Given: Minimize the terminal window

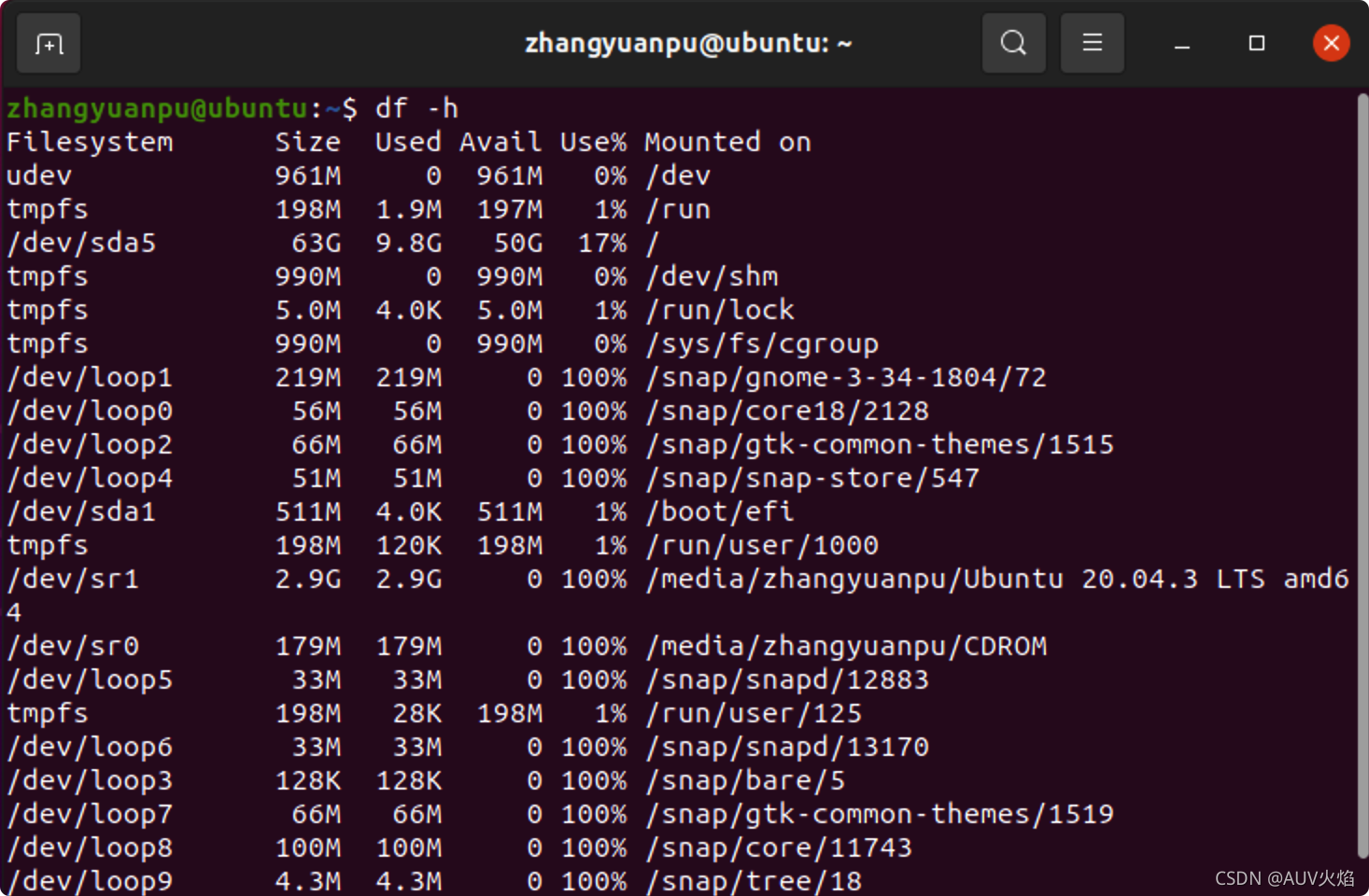Looking at the screenshot, I should (x=1182, y=44).
